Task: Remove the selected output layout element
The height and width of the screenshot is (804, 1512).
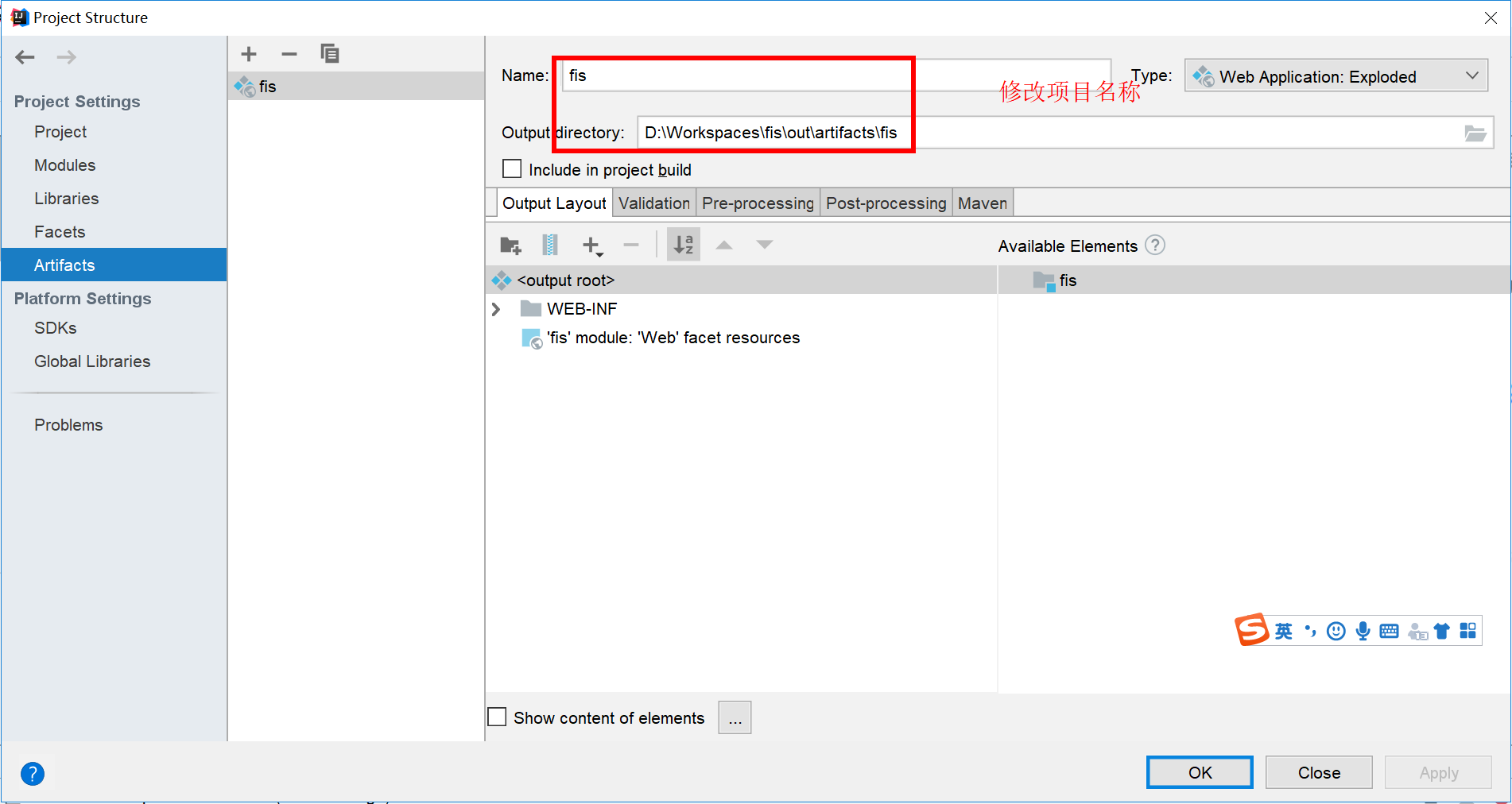Action: [x=631, y=245]
